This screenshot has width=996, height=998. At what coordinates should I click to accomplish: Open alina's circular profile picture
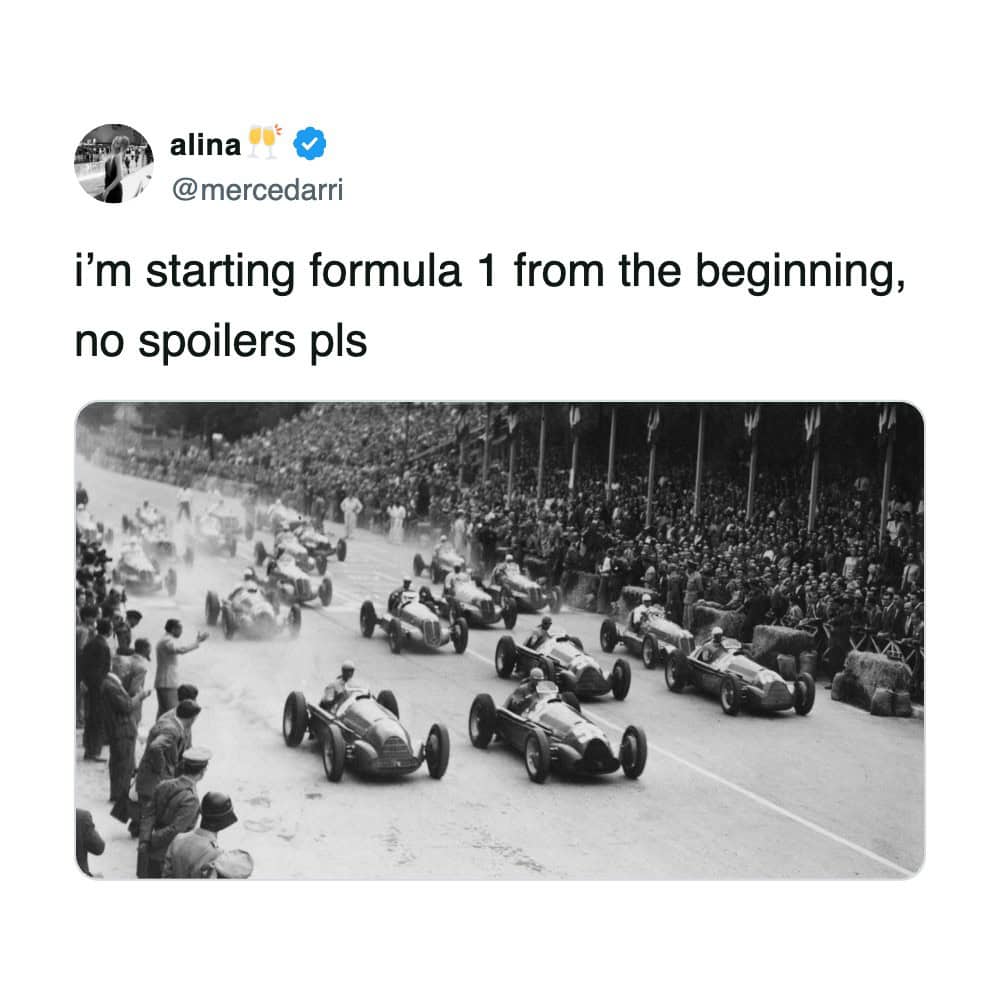click(114, 164)
